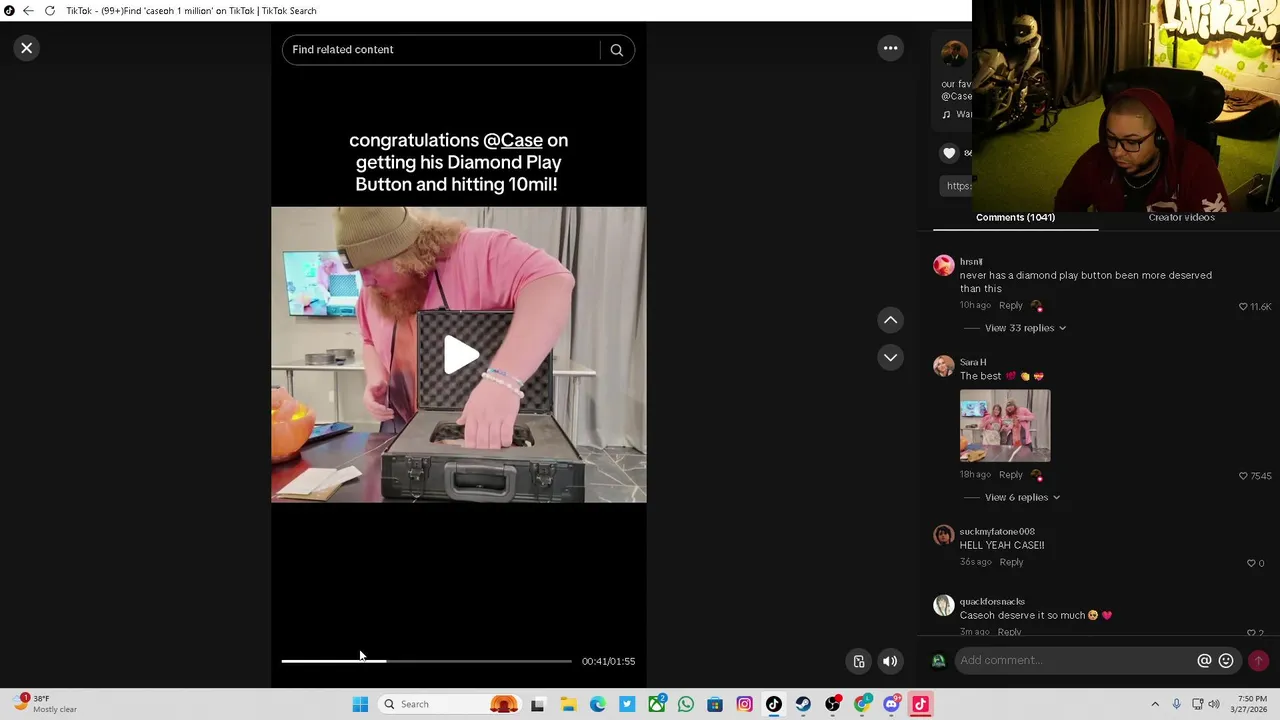This screenshot has height=720, width=1280.
Task: Like the HELL YEAH CASE!! comment
Action: (x=1251, y=563)
